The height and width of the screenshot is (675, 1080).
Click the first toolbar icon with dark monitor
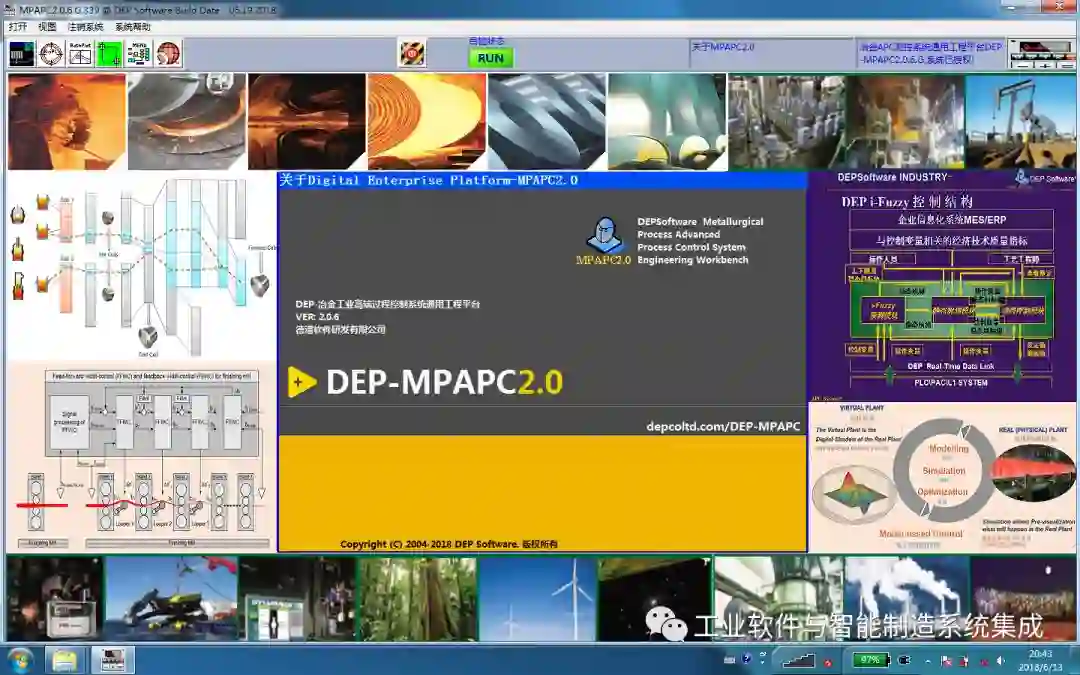[22, 54]
